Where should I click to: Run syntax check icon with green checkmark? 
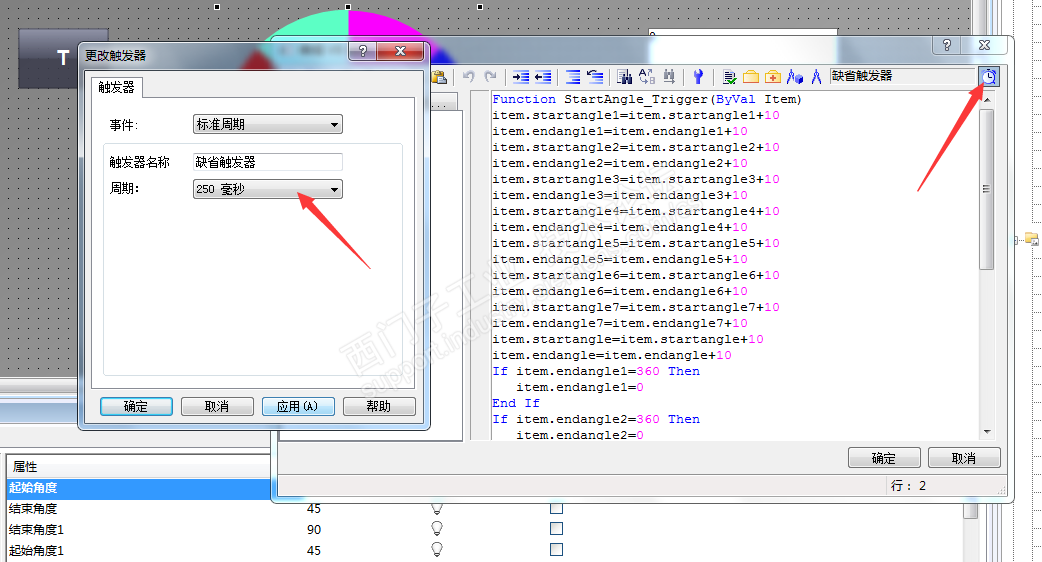click(x=729, y=77)
